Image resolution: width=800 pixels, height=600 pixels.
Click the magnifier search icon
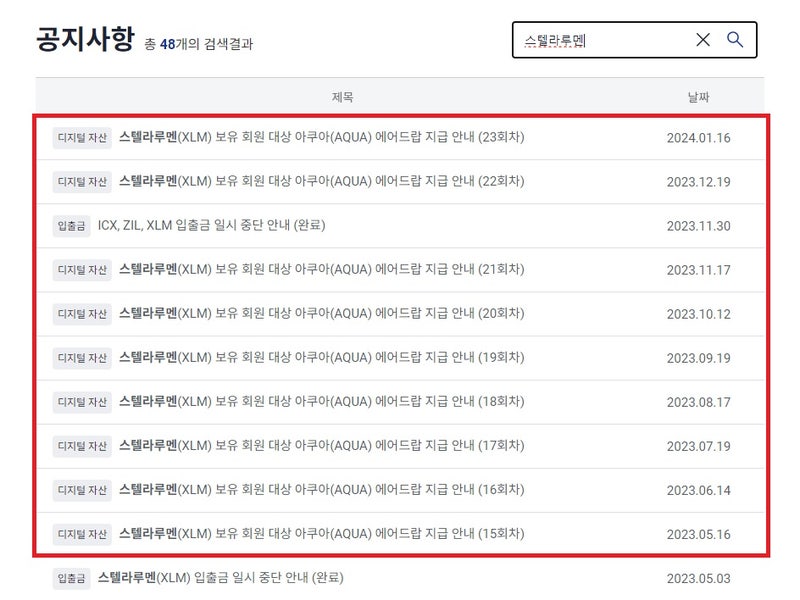(735, 39)
